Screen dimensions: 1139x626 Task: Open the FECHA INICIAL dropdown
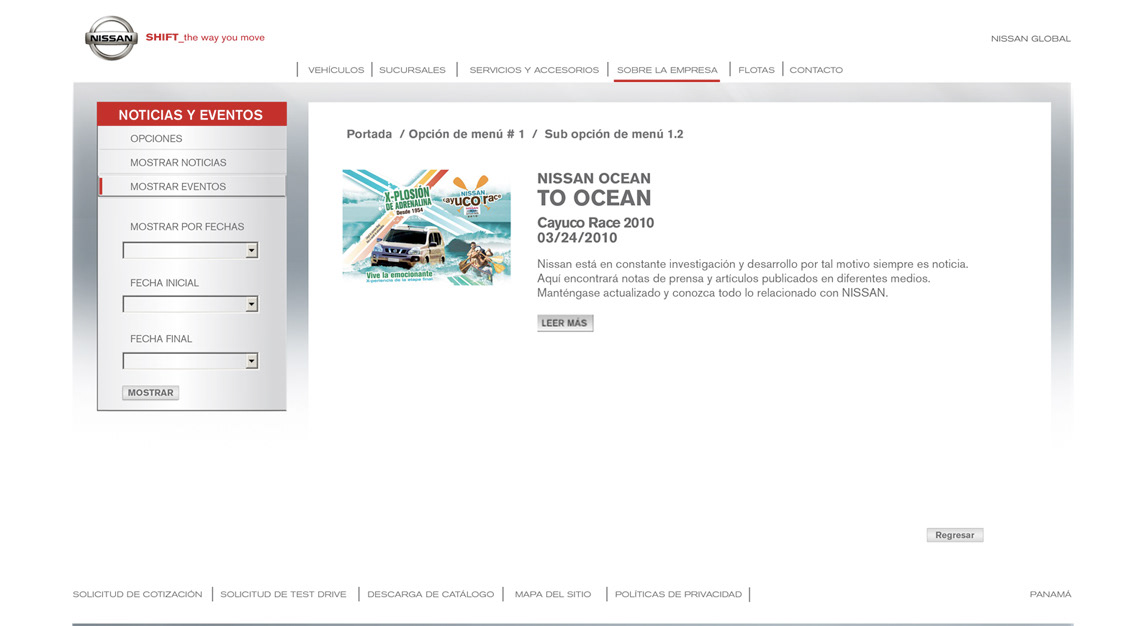coord(190,304)
